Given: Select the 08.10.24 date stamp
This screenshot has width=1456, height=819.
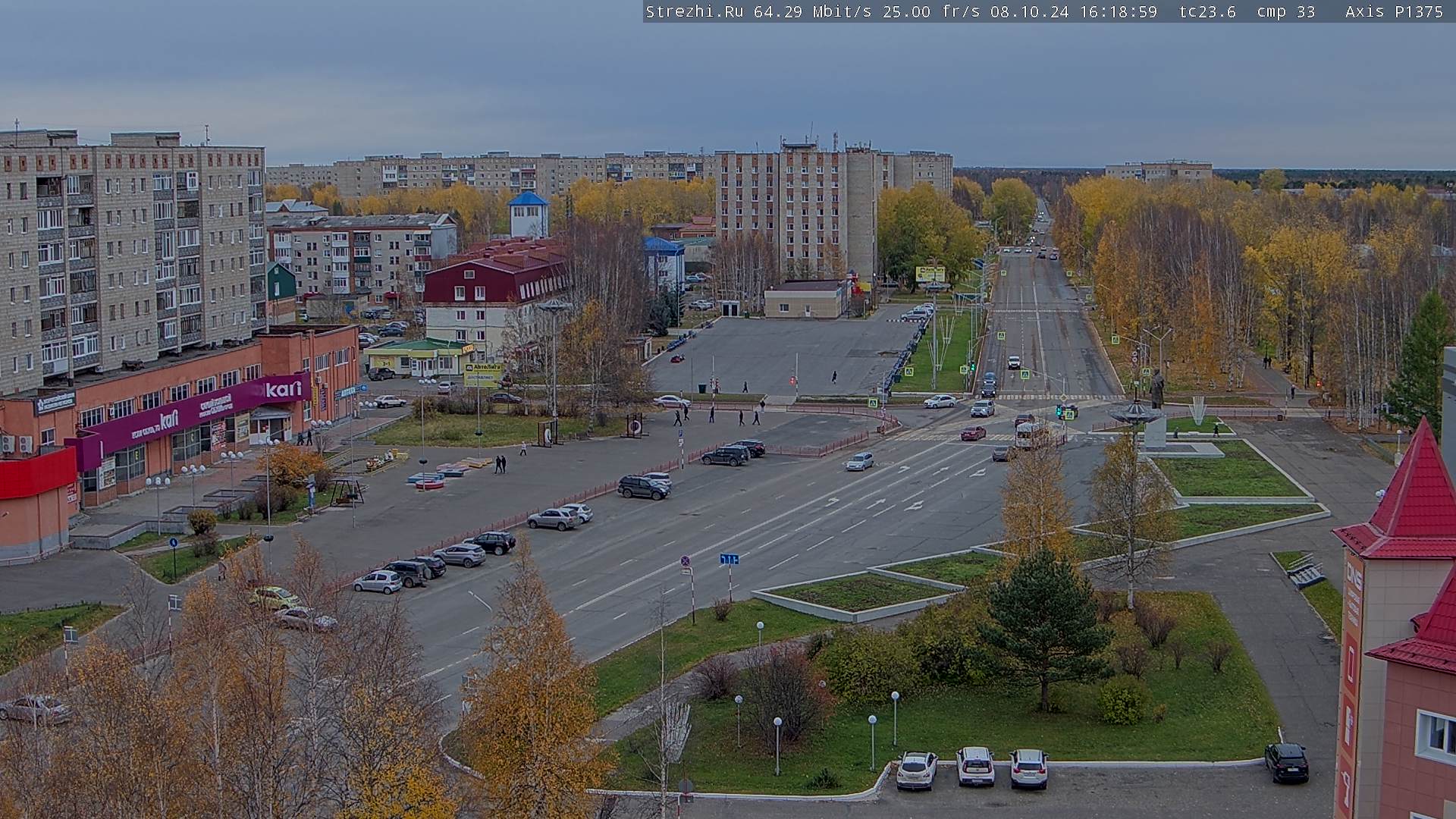Looking at the screenshot, I should tap(1030, 11).
